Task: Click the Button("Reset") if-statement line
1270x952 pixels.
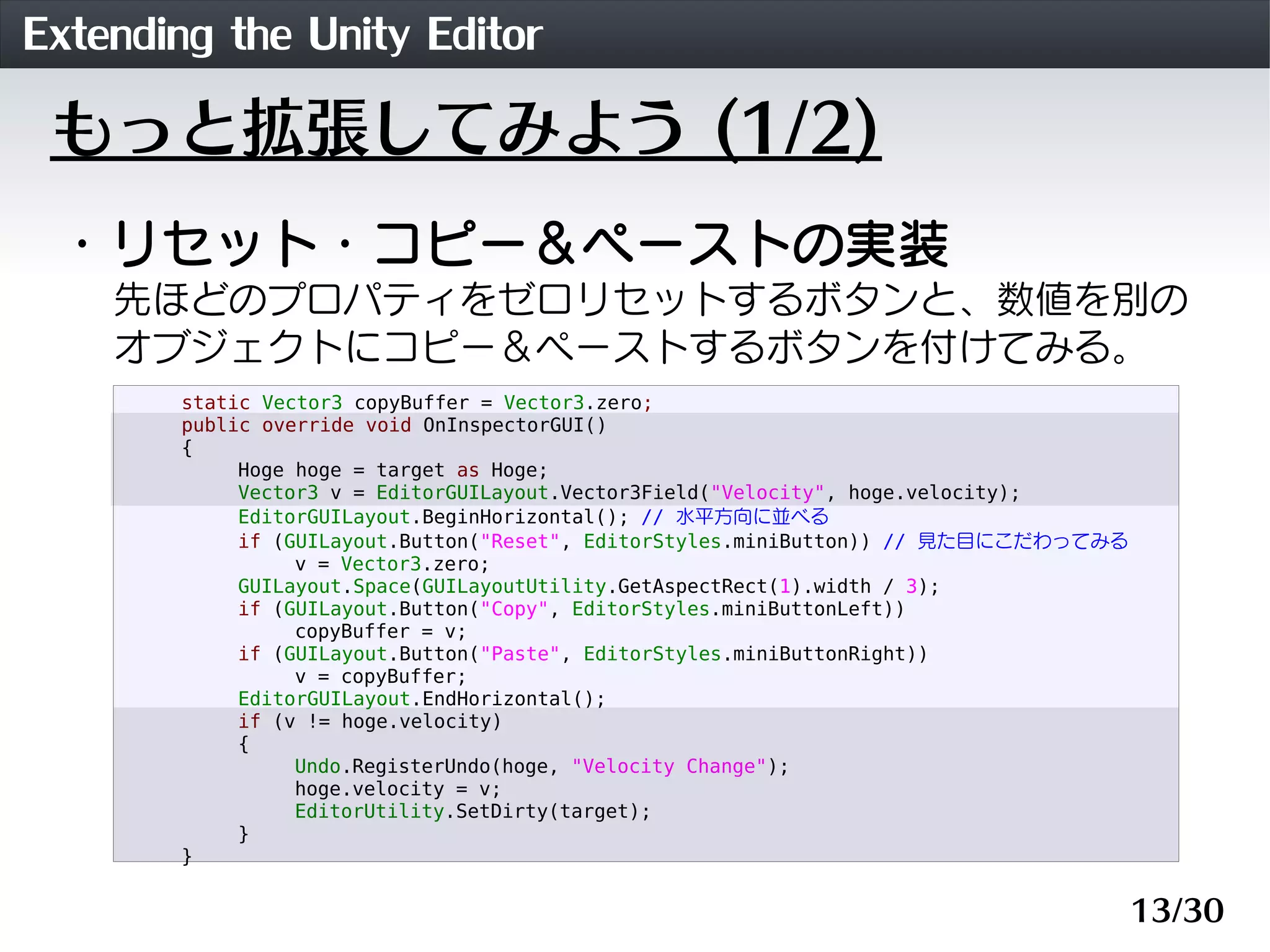Action: coord(554,541)
